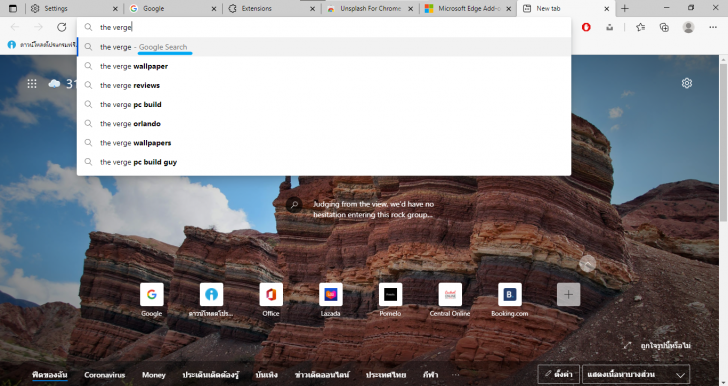Open the กีฬา news category
The width and height of the screenshot is (728, 386).
[430, 375]
